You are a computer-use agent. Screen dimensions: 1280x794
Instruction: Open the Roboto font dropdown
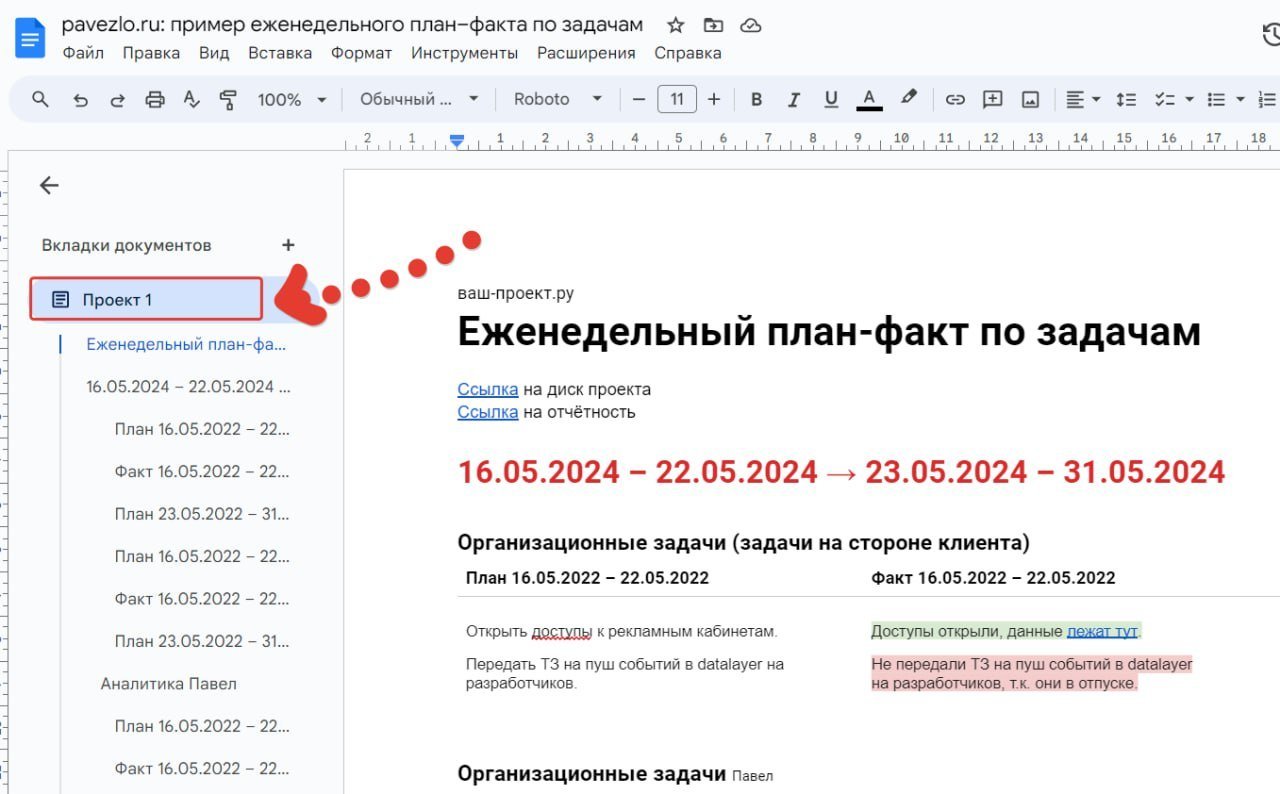[557, 99]
